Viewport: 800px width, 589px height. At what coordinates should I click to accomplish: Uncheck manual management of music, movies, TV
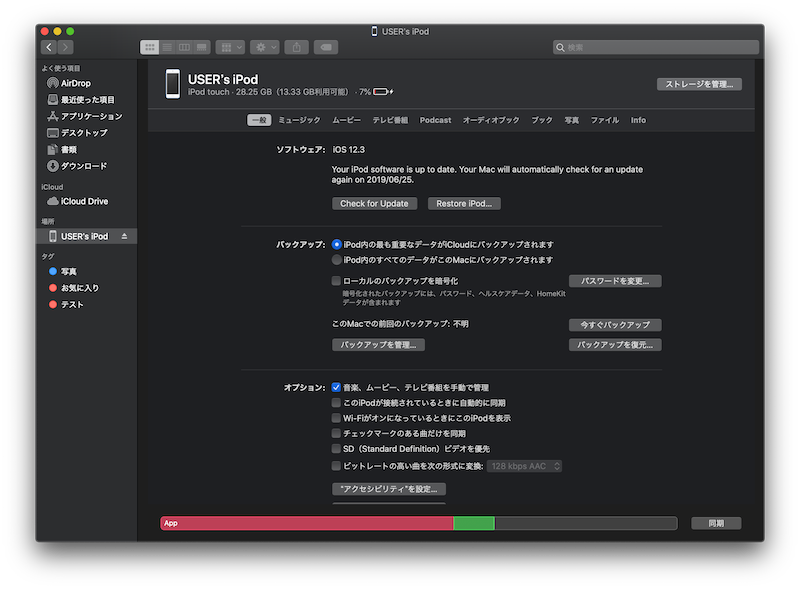336,387
